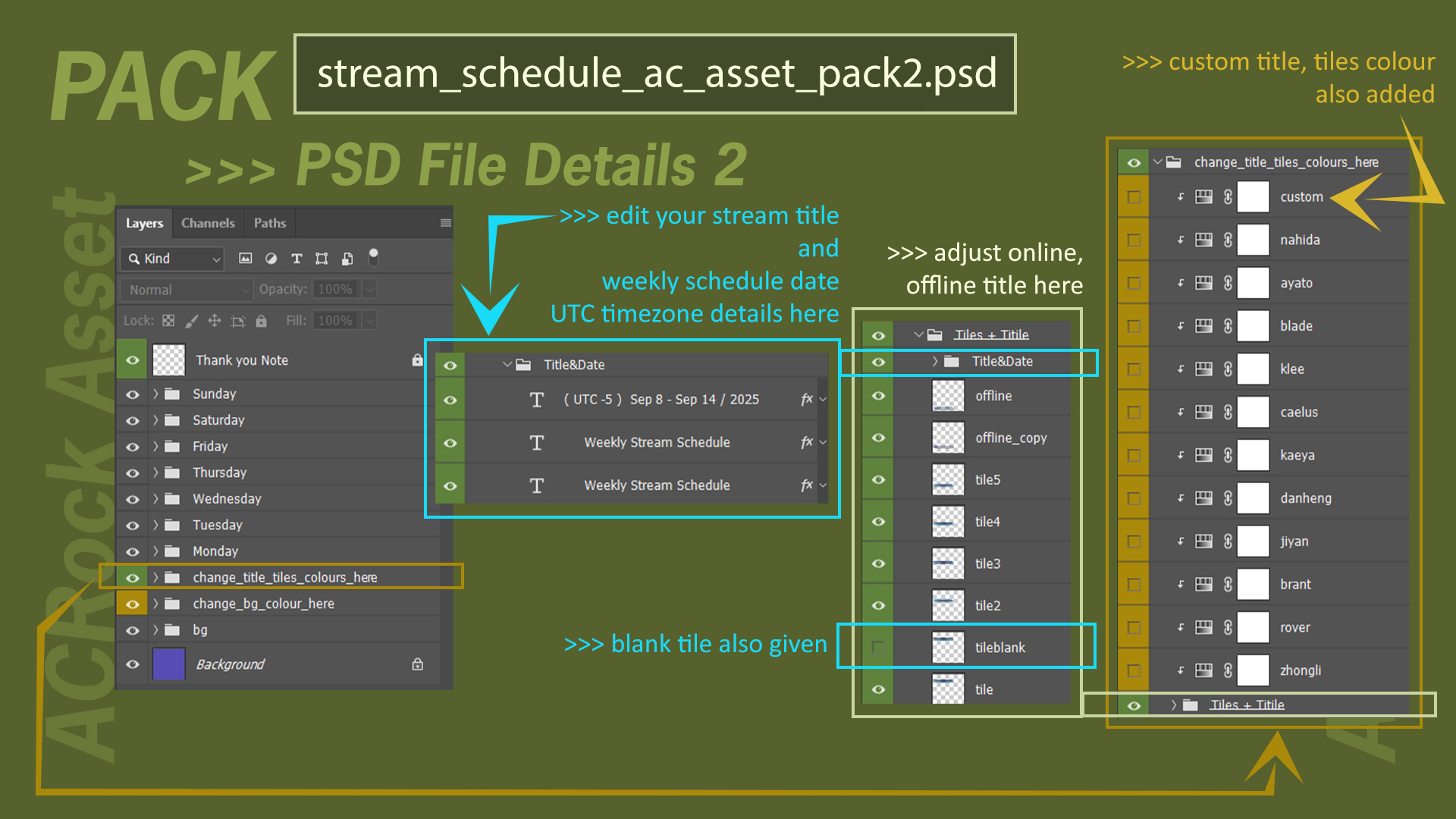The height and width of the screenshot is (819, 1456).
Task: Click the purple Background layer thumbnail
Action: [x=168, y=664]
